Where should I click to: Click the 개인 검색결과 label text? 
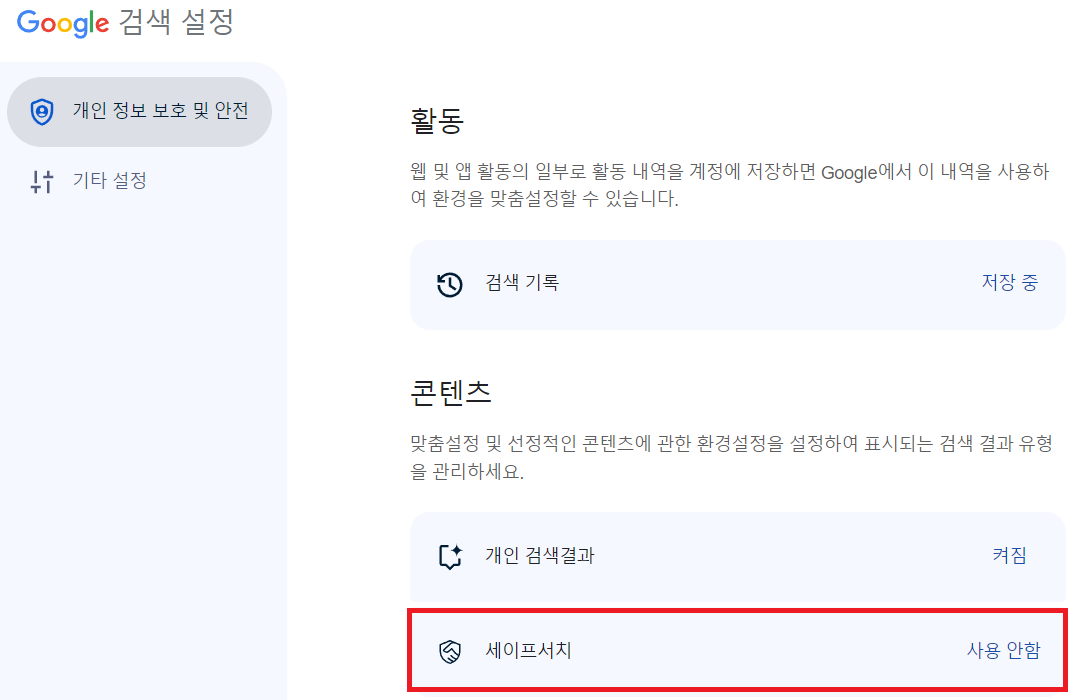click(538, 555)
